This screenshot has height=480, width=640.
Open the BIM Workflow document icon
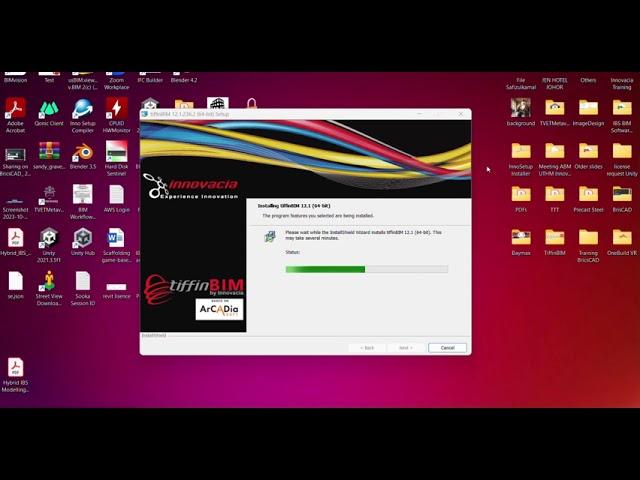point(83,202)
